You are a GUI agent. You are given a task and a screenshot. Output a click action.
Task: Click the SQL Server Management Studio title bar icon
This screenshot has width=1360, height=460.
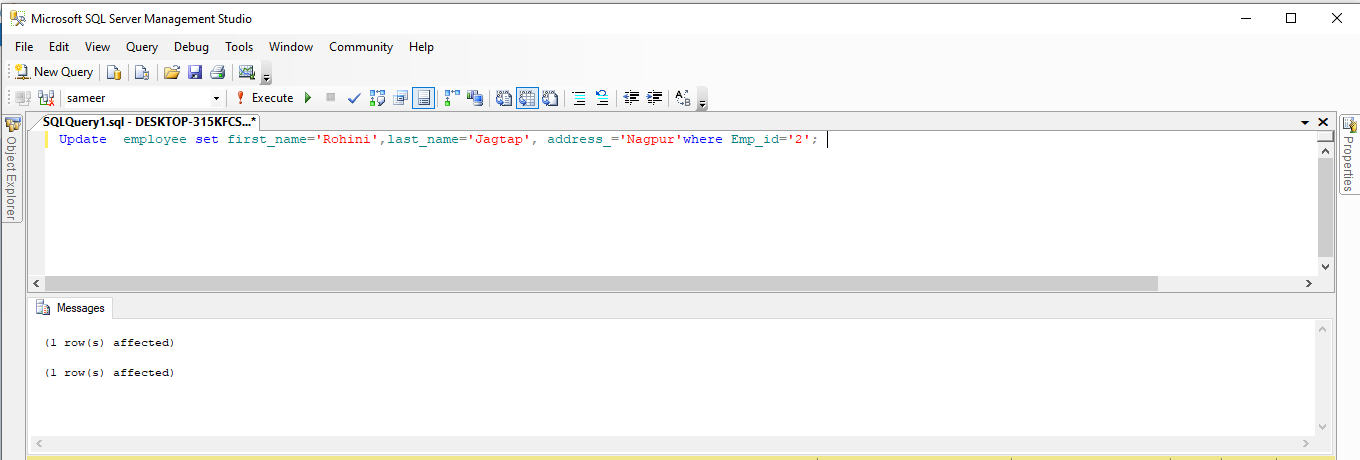(17, 18)
